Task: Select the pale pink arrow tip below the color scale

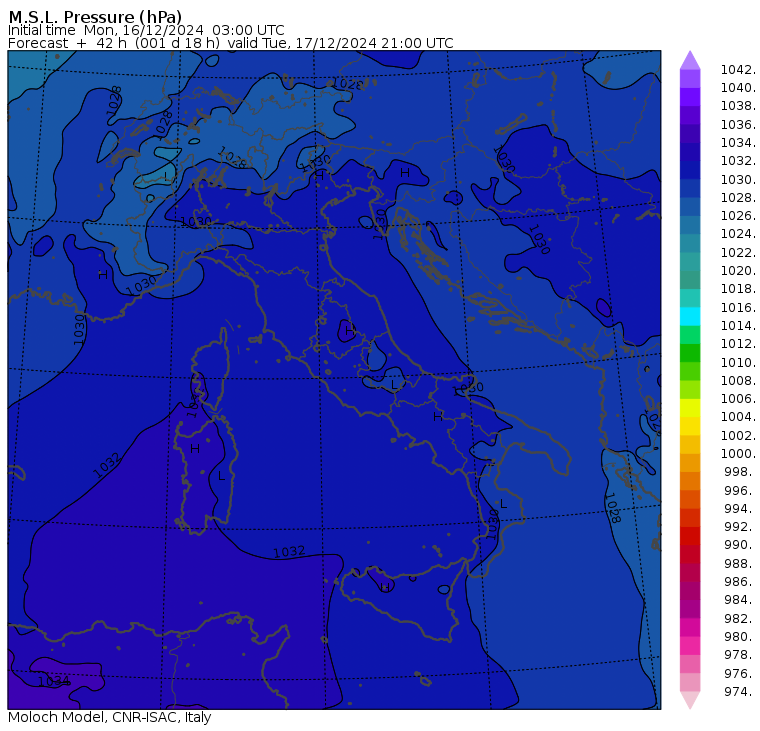Action: coord(690,700)
